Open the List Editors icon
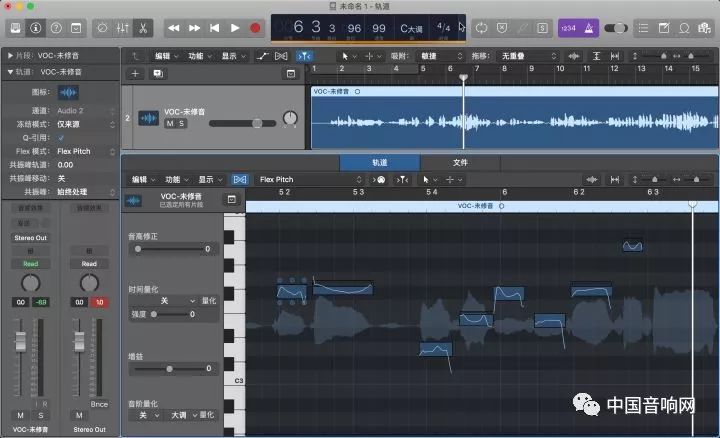720x438 pixels. [x=643, y=28]
